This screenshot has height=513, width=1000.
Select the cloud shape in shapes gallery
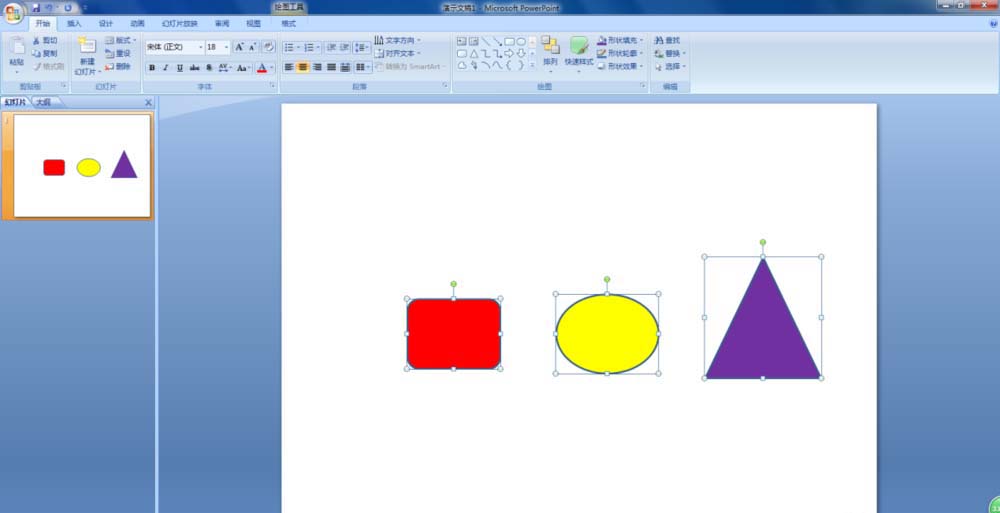462,65
